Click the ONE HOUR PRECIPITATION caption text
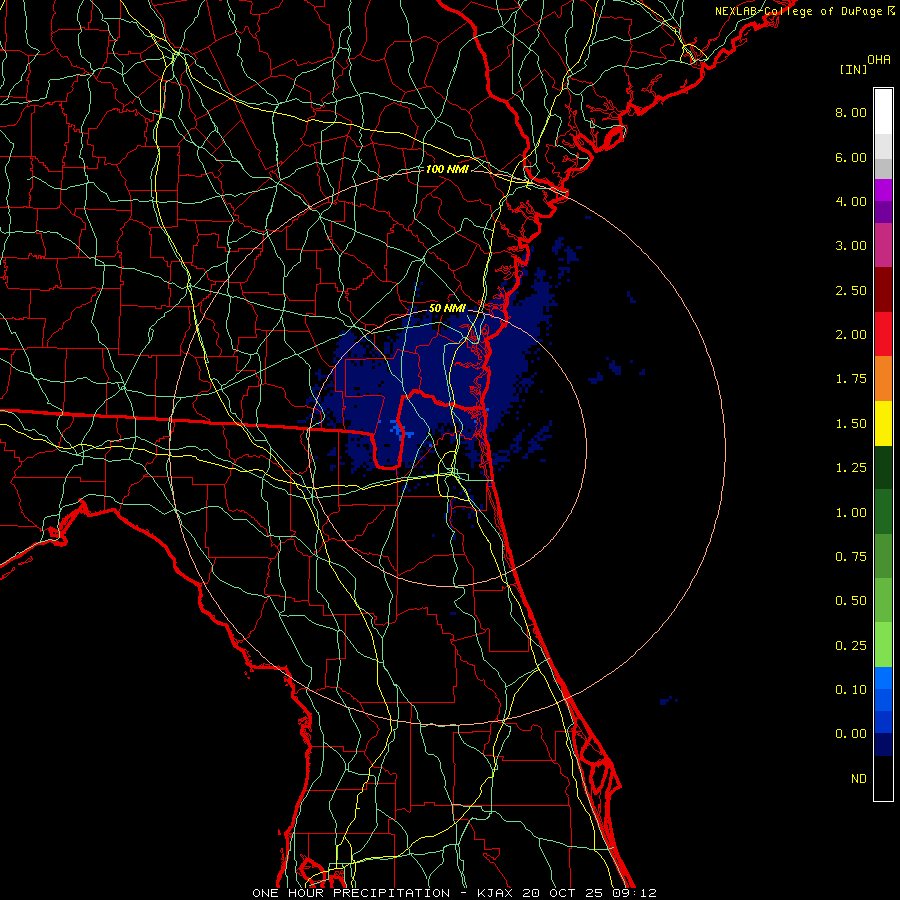The height and width of the screenshot is (900, 900). tap(351, 893)
